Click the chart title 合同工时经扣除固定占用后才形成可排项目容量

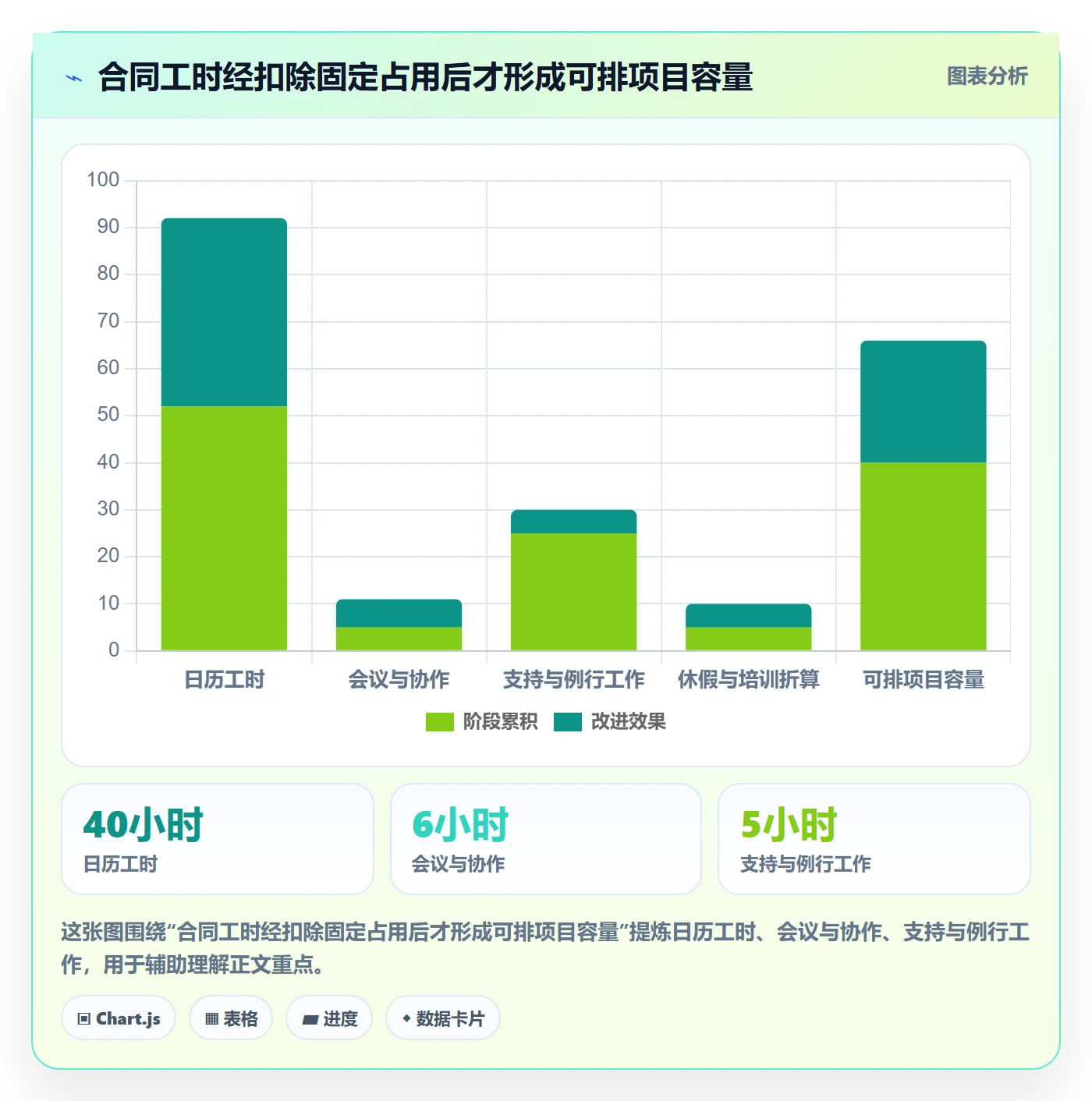(x=425, y=77)
